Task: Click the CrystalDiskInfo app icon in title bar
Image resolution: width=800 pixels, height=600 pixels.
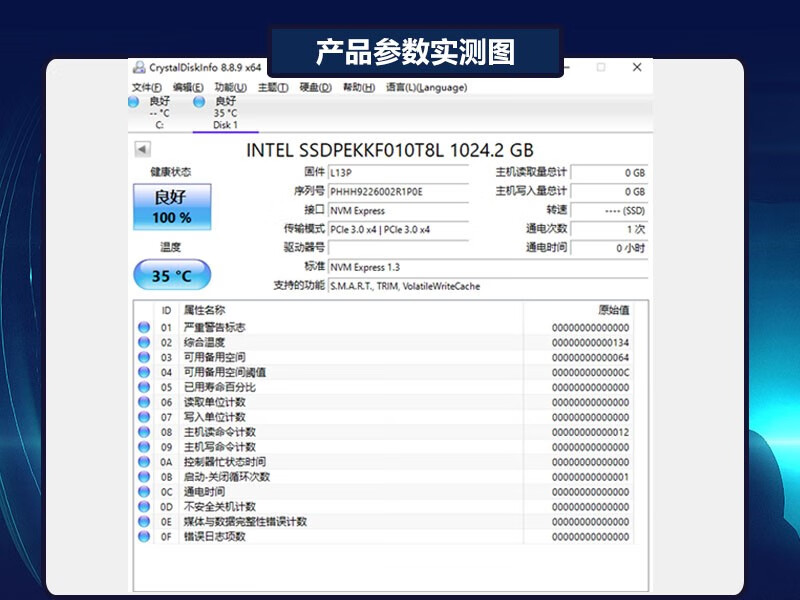Action: click(x=139, y=67)
